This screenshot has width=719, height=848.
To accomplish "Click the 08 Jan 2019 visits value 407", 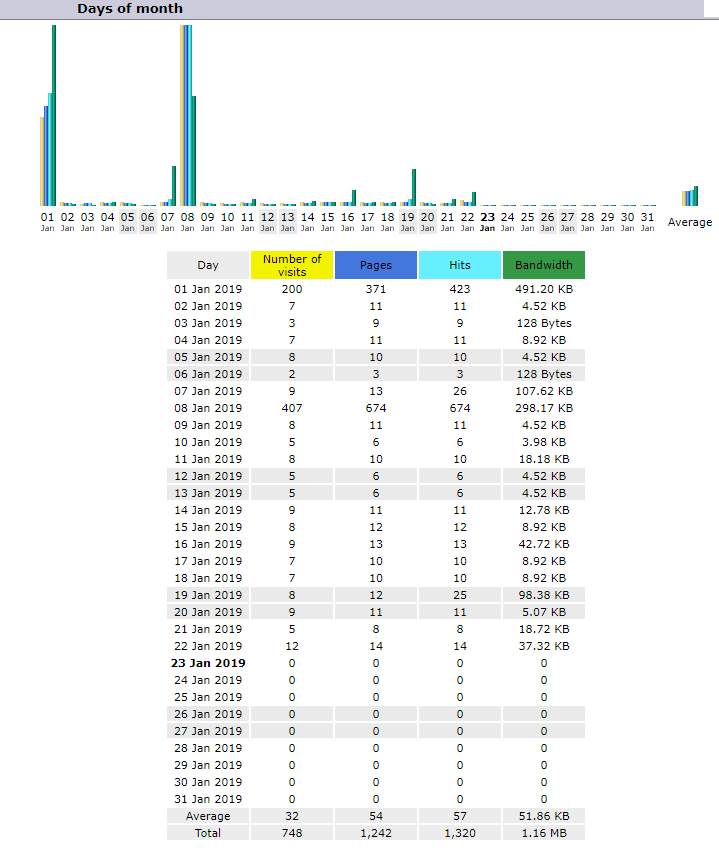I will 292,408.
